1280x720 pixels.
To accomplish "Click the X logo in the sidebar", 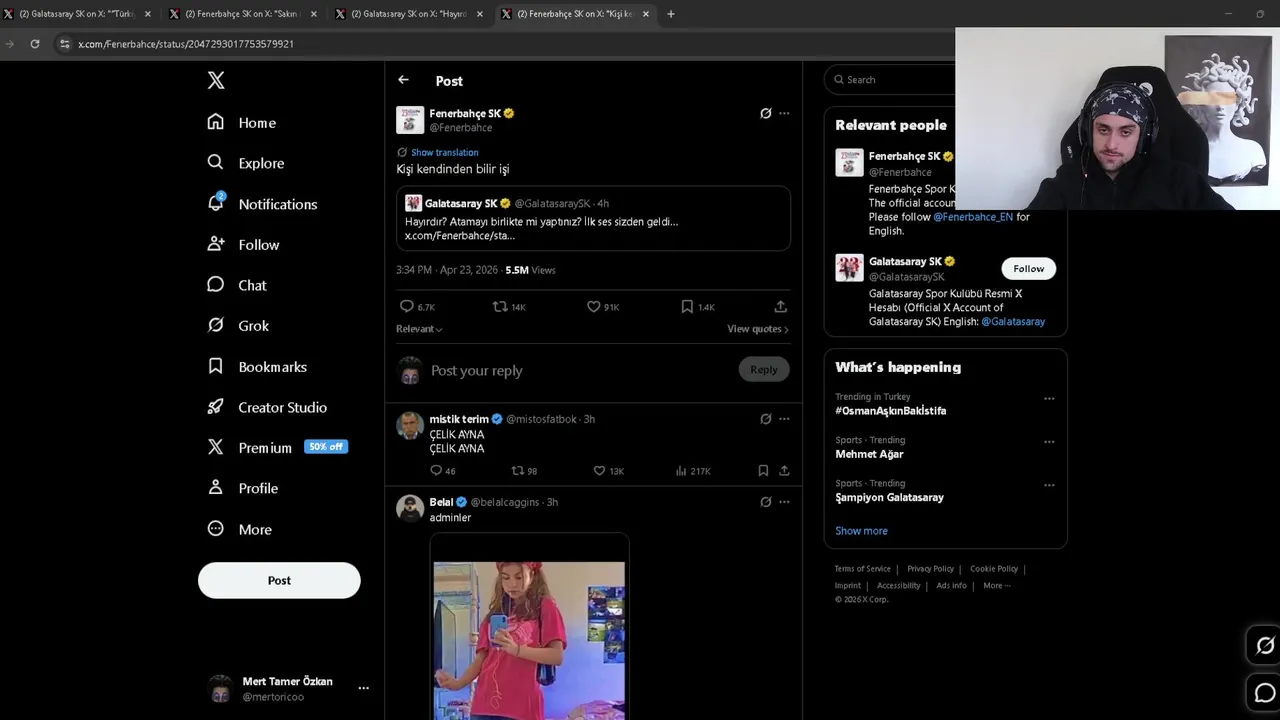I will click(x=216, y=81).
